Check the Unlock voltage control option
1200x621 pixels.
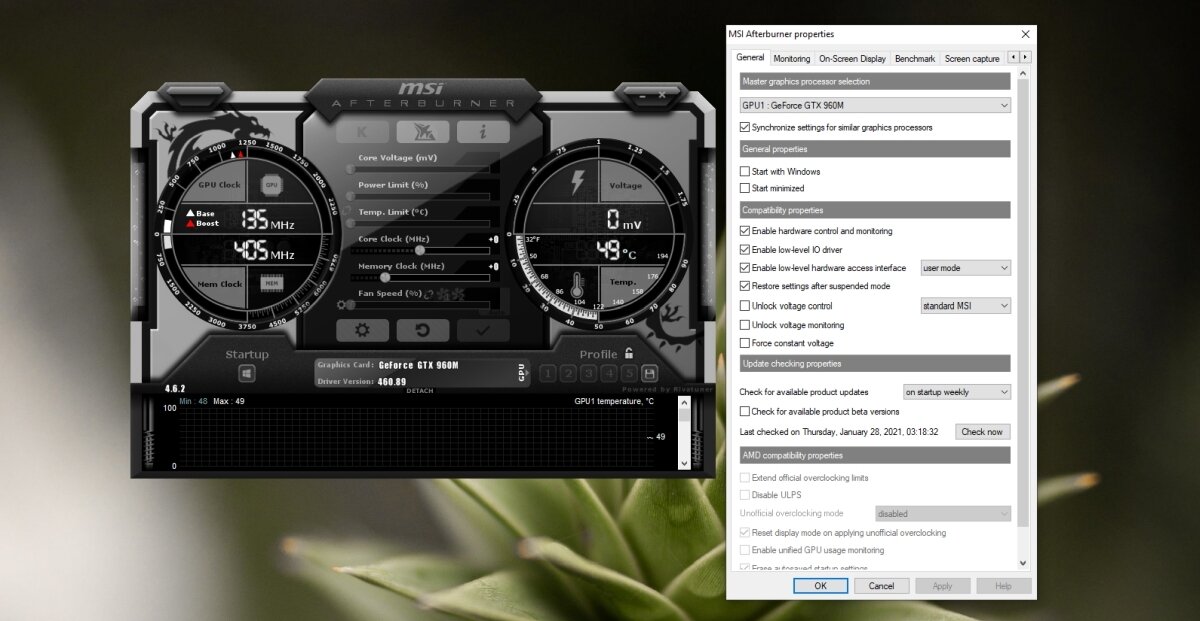click(744, 306)
